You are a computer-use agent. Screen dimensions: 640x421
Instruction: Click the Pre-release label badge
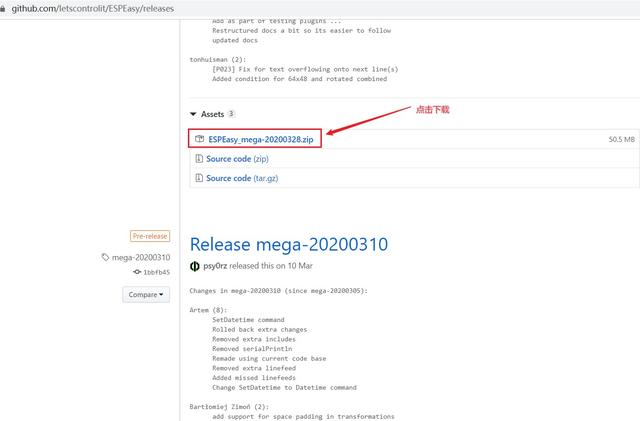pyautogui.click(x=150, y=236)
